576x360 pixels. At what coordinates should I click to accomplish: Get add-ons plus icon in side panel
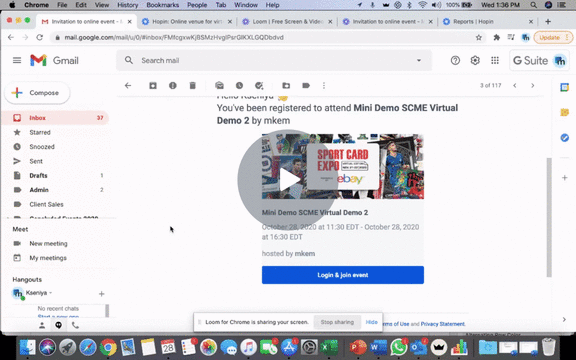pos(565,178)
